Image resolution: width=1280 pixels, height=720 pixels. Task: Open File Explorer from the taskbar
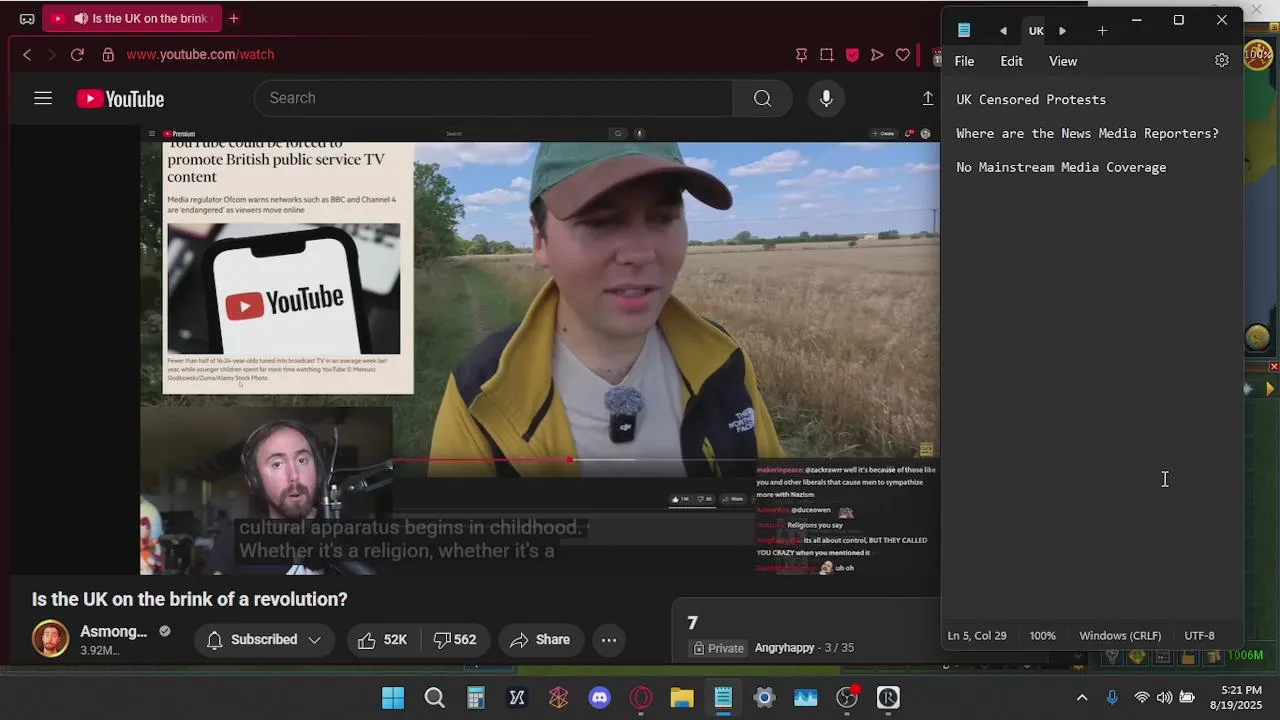point(682,698)
